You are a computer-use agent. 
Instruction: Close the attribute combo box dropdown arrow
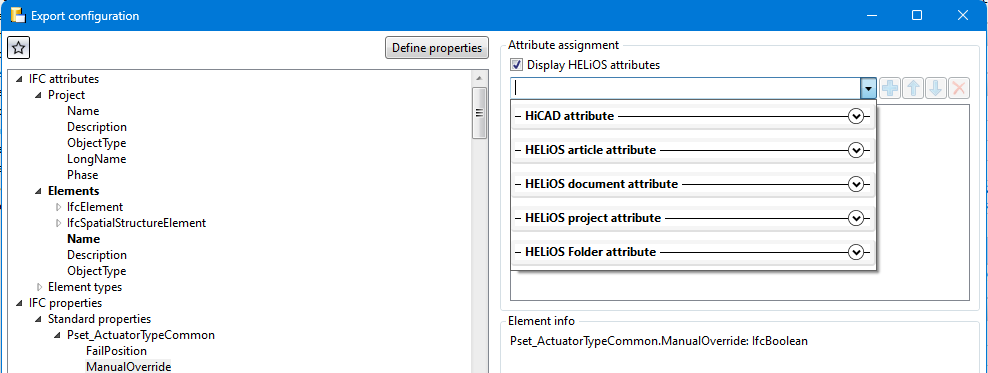(x=868, y=89)
